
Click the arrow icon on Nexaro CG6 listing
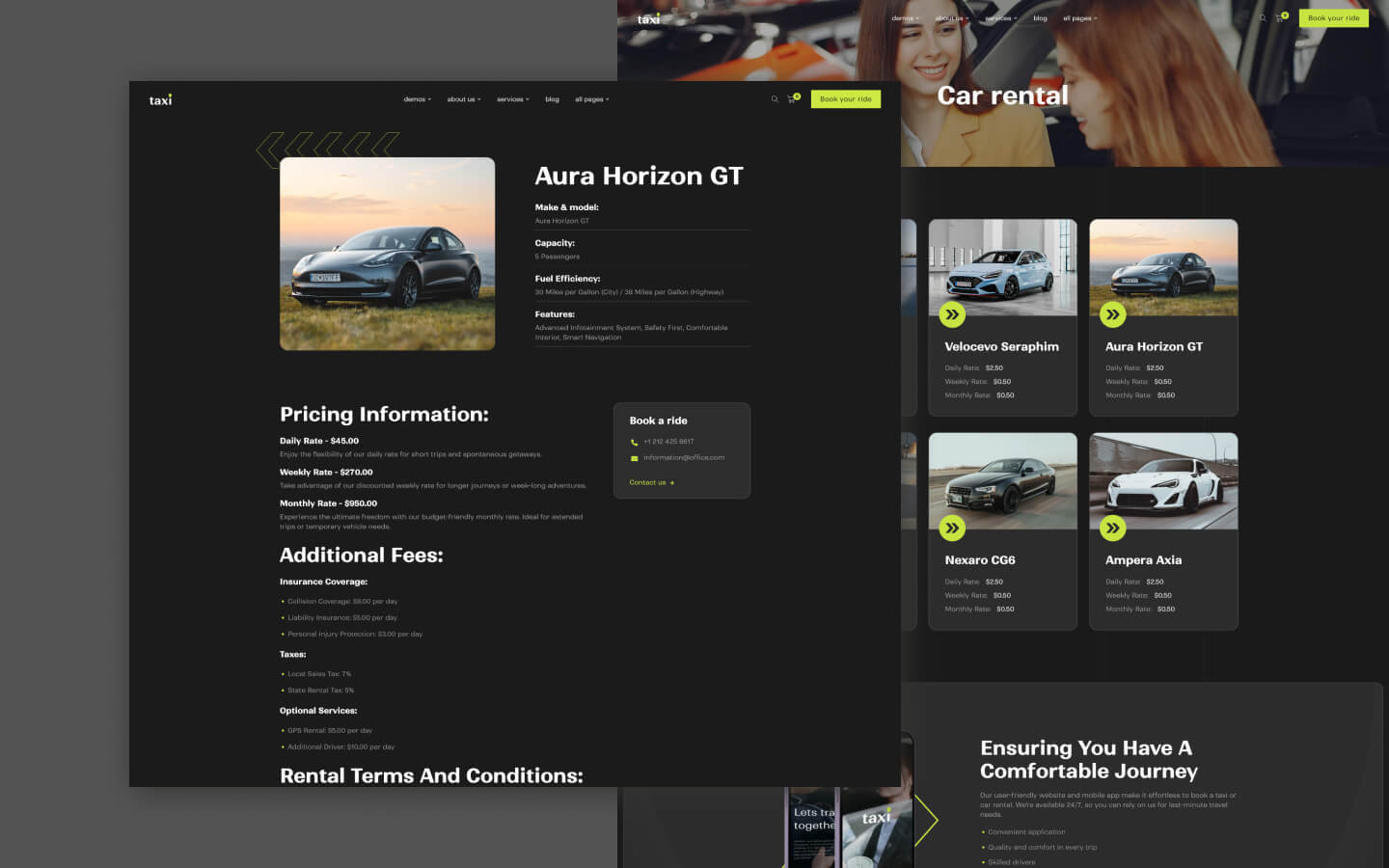click(x=952, y=529)
